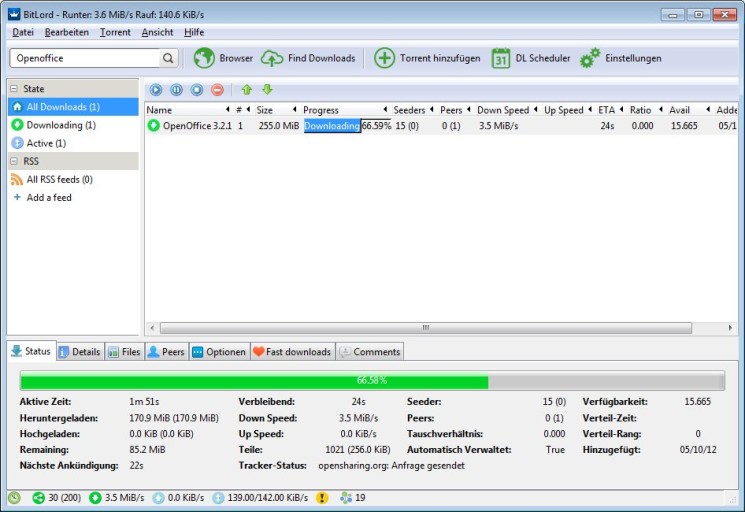Click the yellow warning icon in status bar
The width and height of the screenshot is (745, 512).
point(322,497)
